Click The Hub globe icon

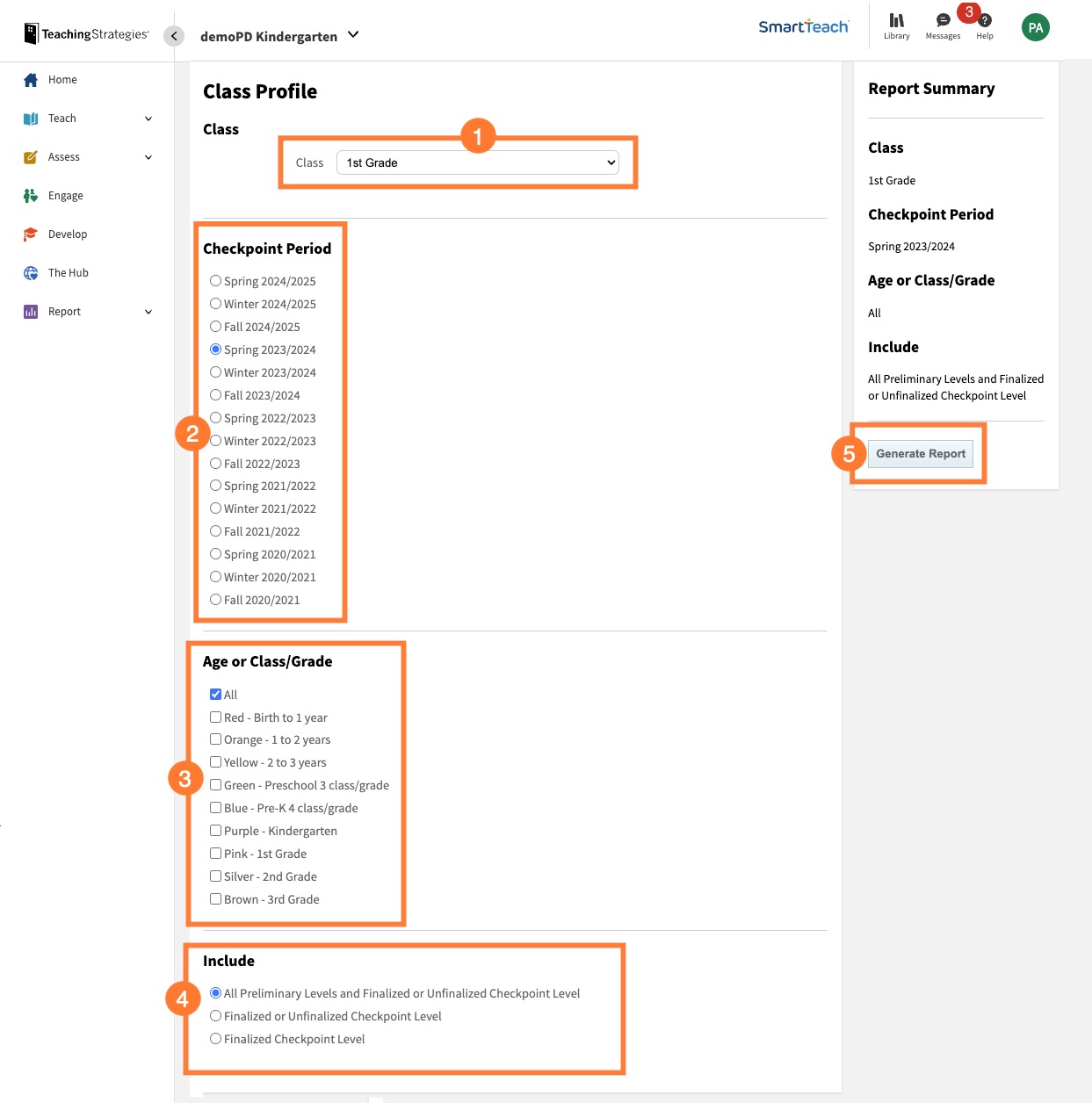click(x=29, y=272)
